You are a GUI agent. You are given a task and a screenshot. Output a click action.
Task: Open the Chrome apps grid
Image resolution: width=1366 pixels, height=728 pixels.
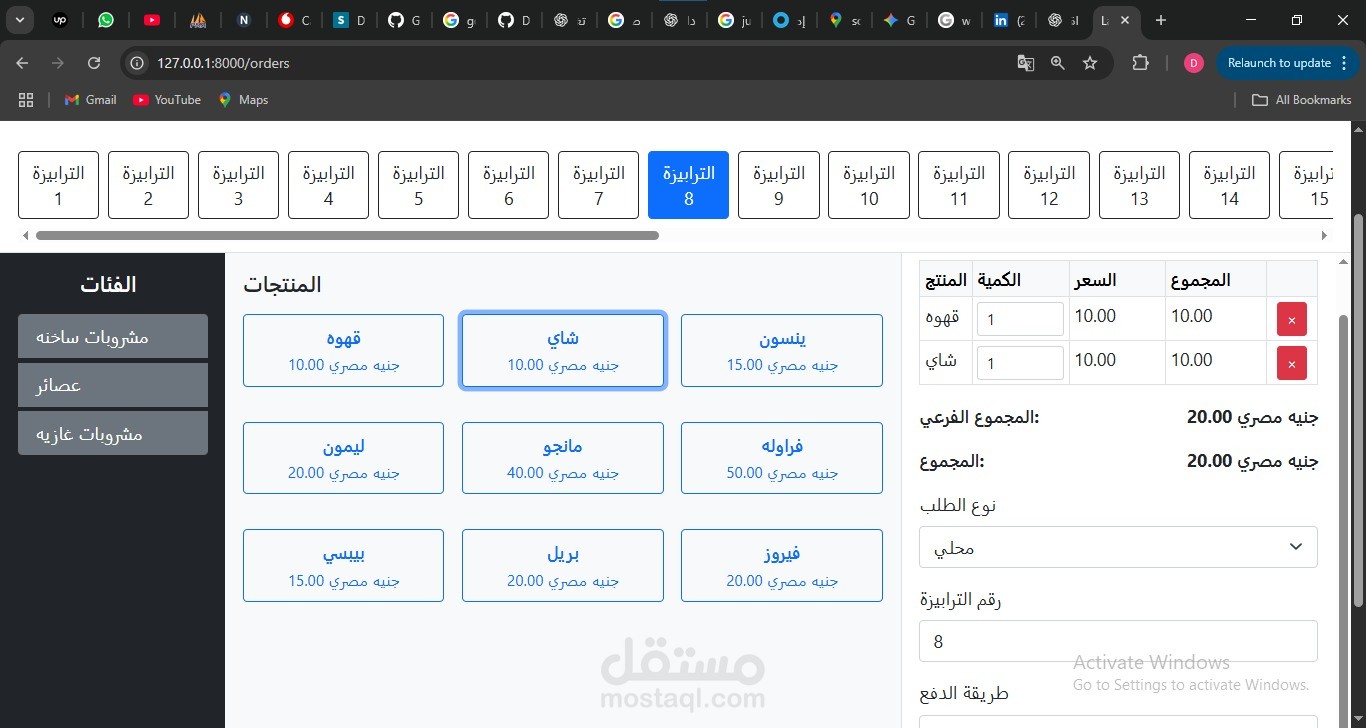(x=26, y=100)
